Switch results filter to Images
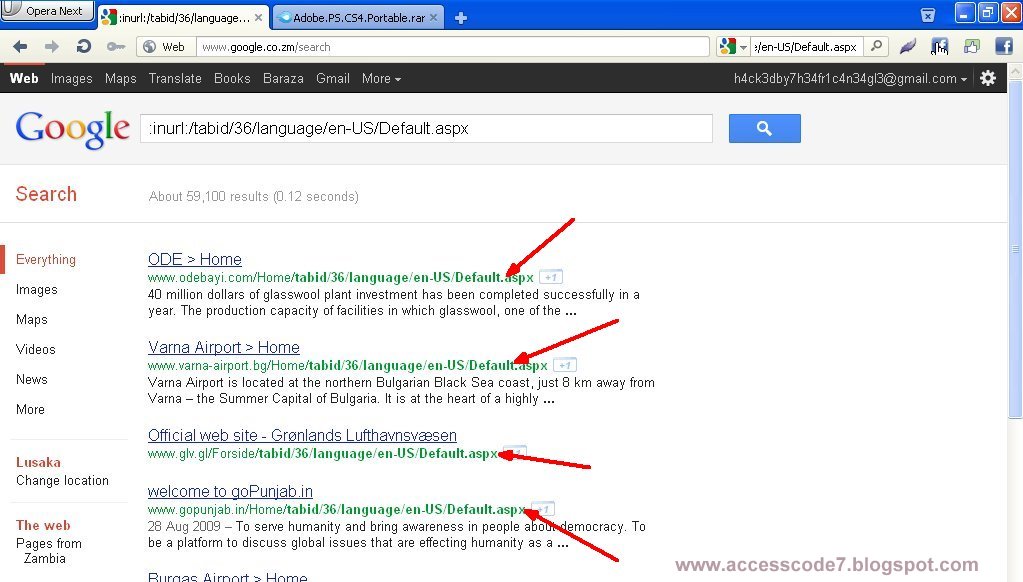The height and width of the screenshot is (582, 1023). pyautogui.click(x=37, y=289)
